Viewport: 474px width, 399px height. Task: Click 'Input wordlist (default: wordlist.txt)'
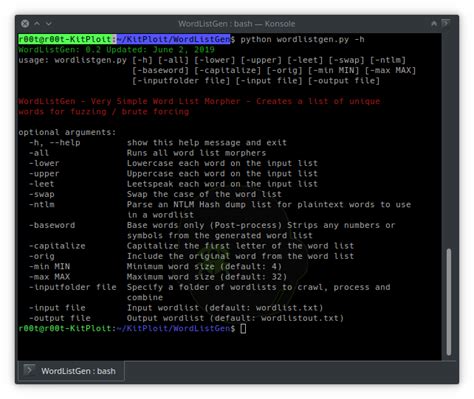click(x=225, y=308)
